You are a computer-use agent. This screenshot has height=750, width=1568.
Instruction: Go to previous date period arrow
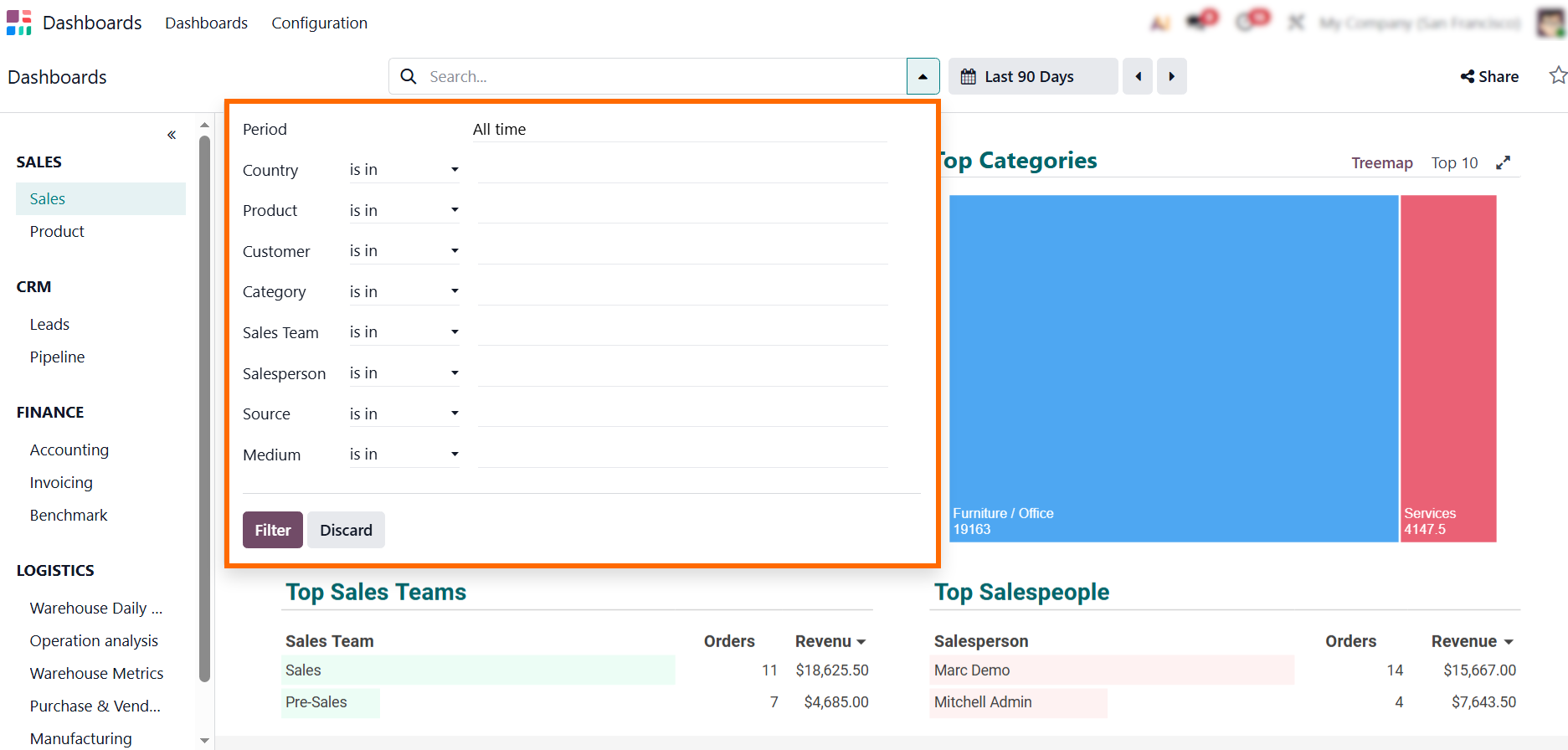pyautogui.click(x=1138, y=76)
